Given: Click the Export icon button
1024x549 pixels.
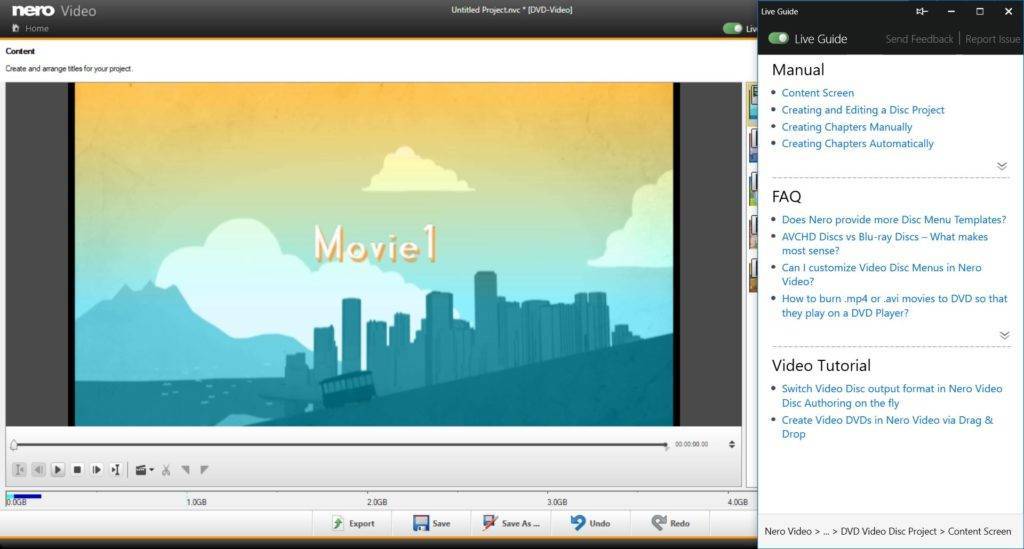Looking at the screenshot, I should pos(353,523).
